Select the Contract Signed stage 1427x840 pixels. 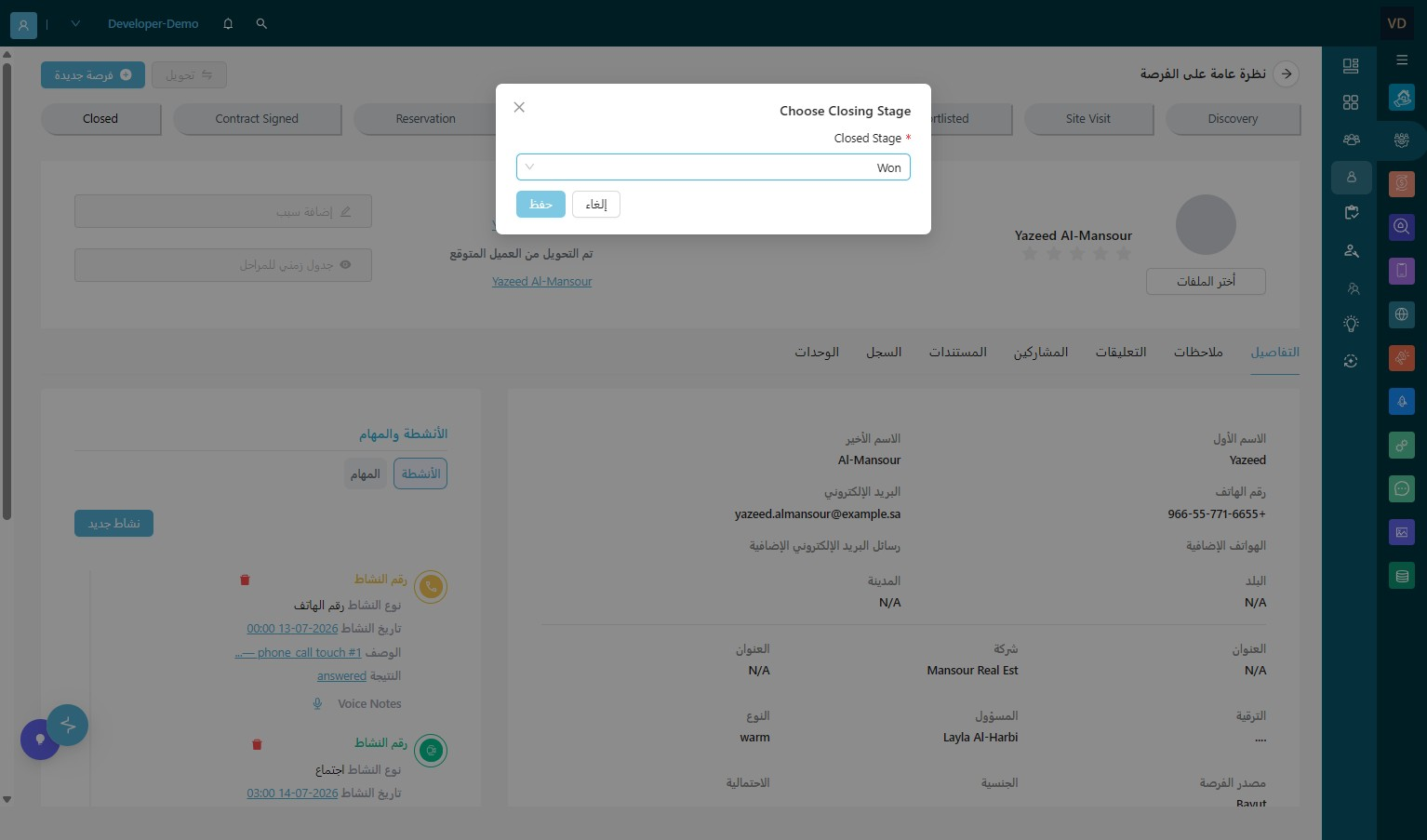257,119
